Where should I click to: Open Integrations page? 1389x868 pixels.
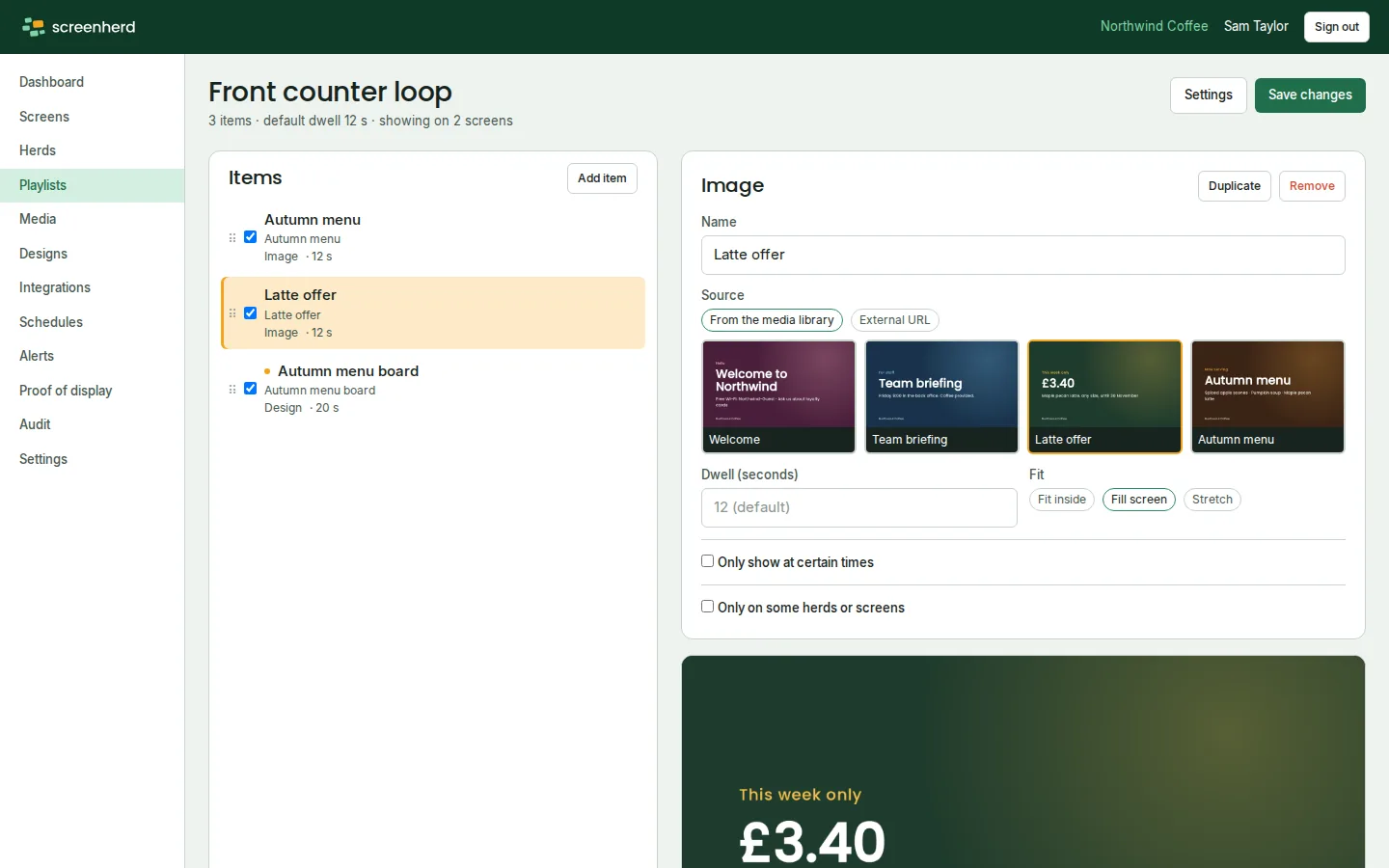coord(92,287)
